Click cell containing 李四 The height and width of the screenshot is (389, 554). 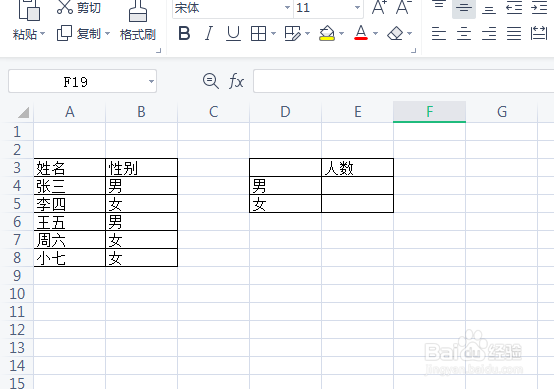pos(70,204)
